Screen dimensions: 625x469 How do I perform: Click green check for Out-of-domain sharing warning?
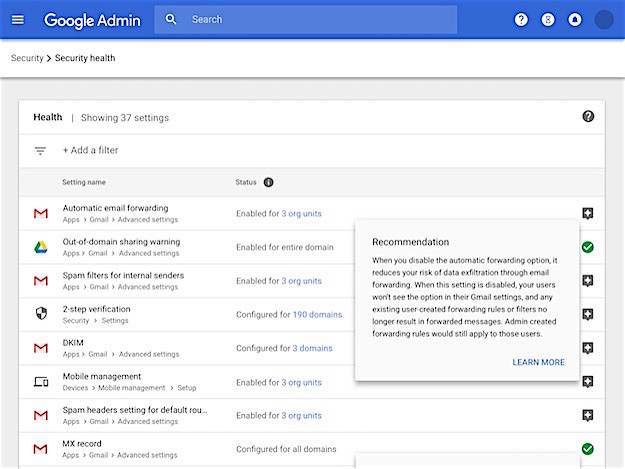[588, 247]
